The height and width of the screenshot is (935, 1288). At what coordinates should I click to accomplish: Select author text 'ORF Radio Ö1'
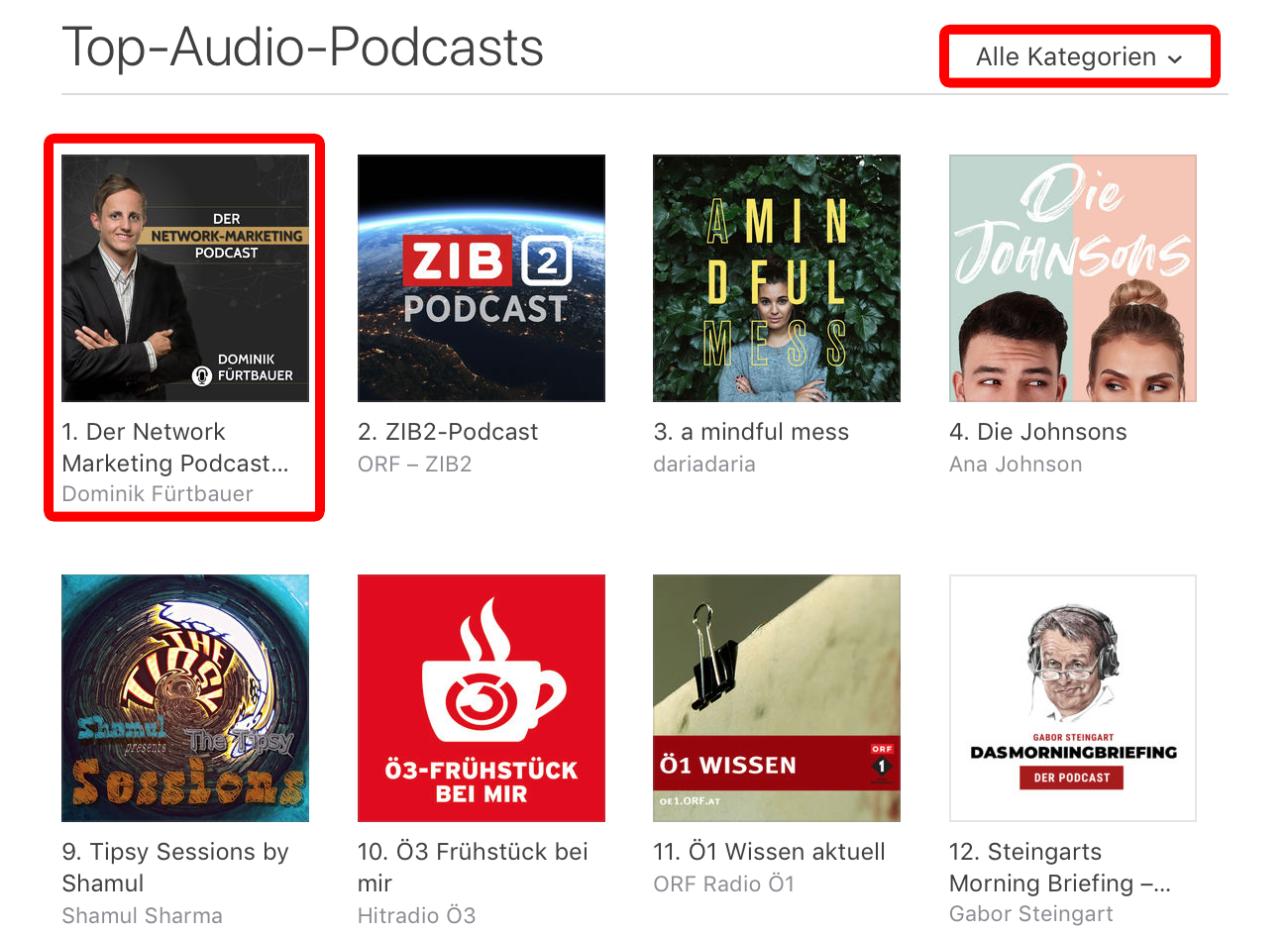[723, 884]
